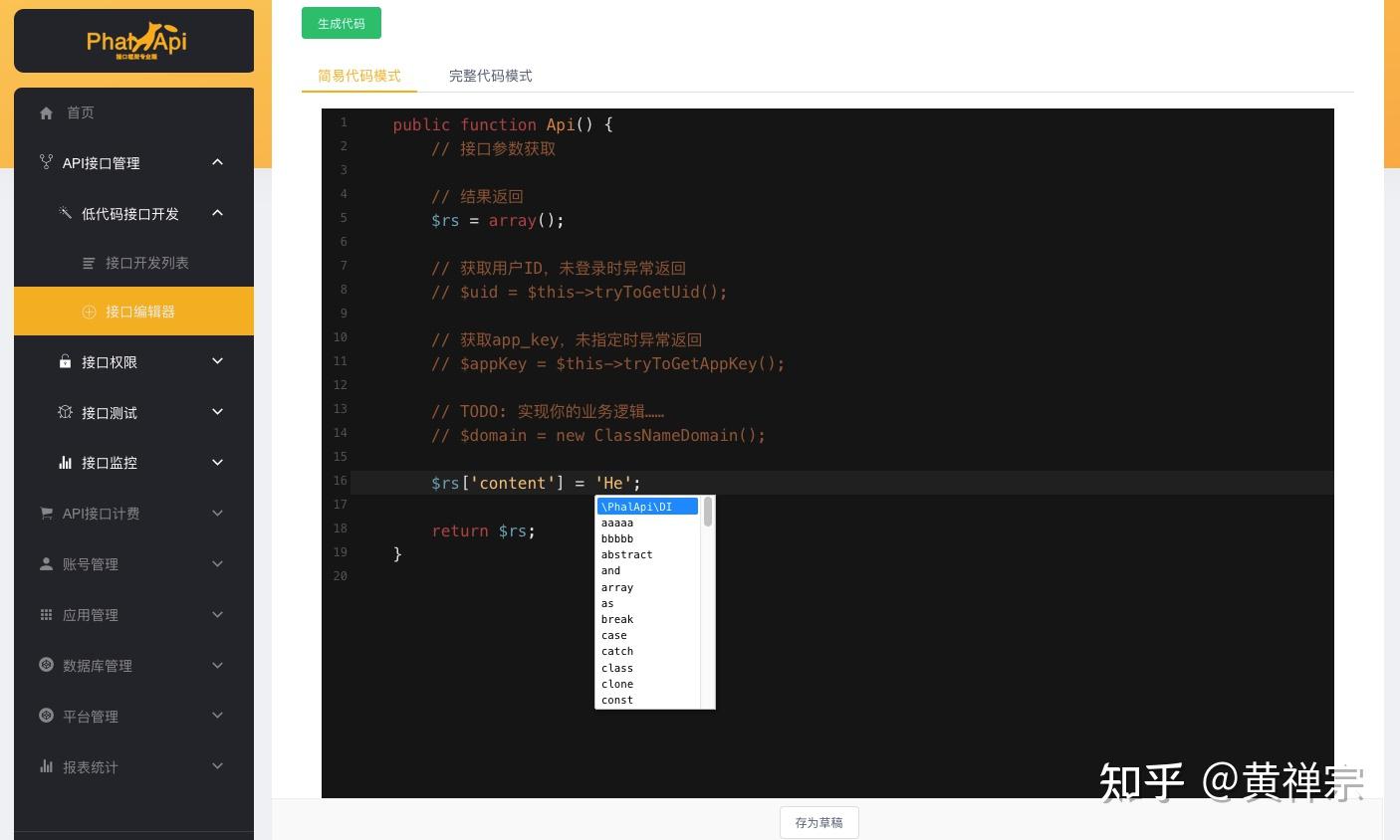Screen dimensions: 1400x840
Task: Click the 账号管理 user icon
Action: pos(46,564)
